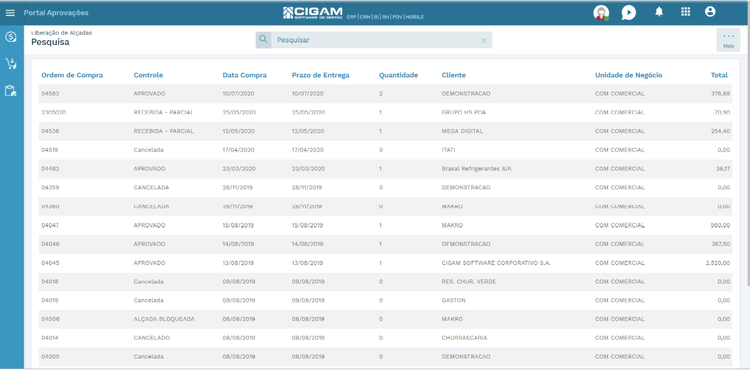Image resolution: width=750 pixels, height=370 pixels.
Task: Sort by Controle column header
Action: tap(148, 75)
